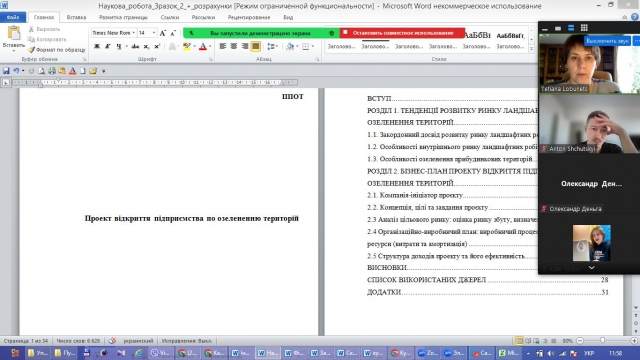Click the Grow Font icon

(x=163, y=33)
